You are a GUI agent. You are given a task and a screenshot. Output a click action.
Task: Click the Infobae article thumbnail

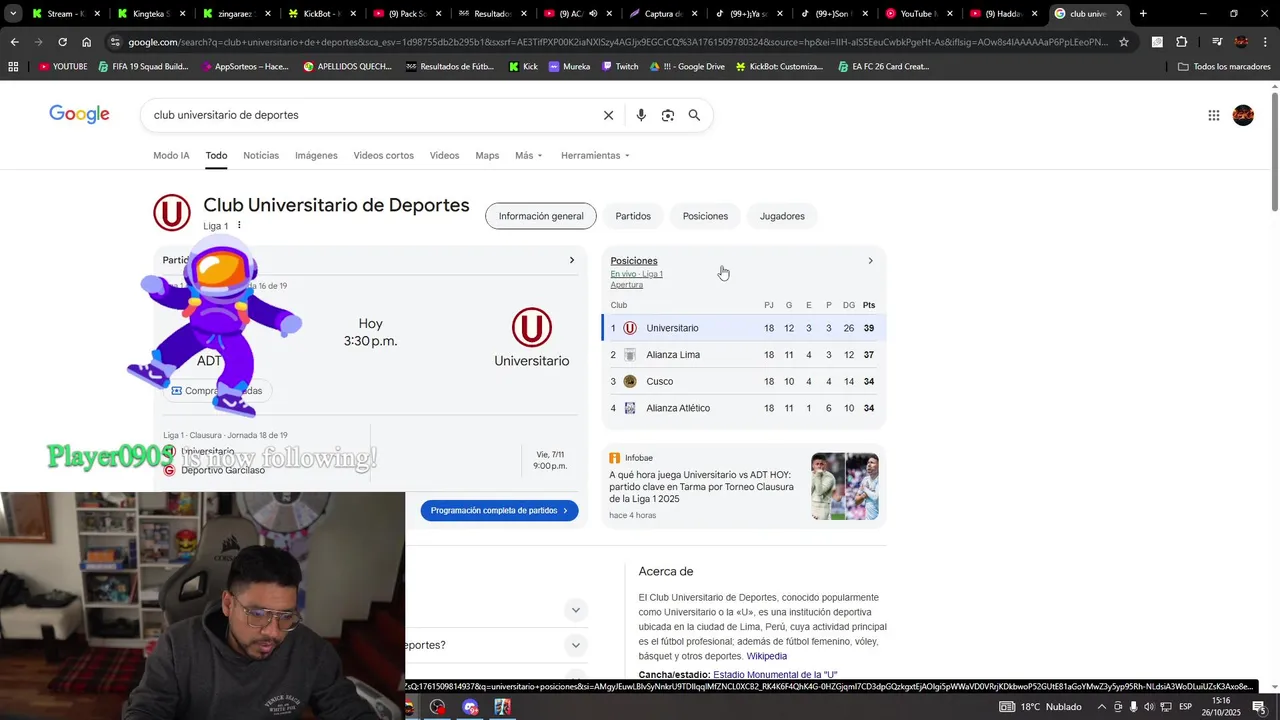[x=845, y=486]
